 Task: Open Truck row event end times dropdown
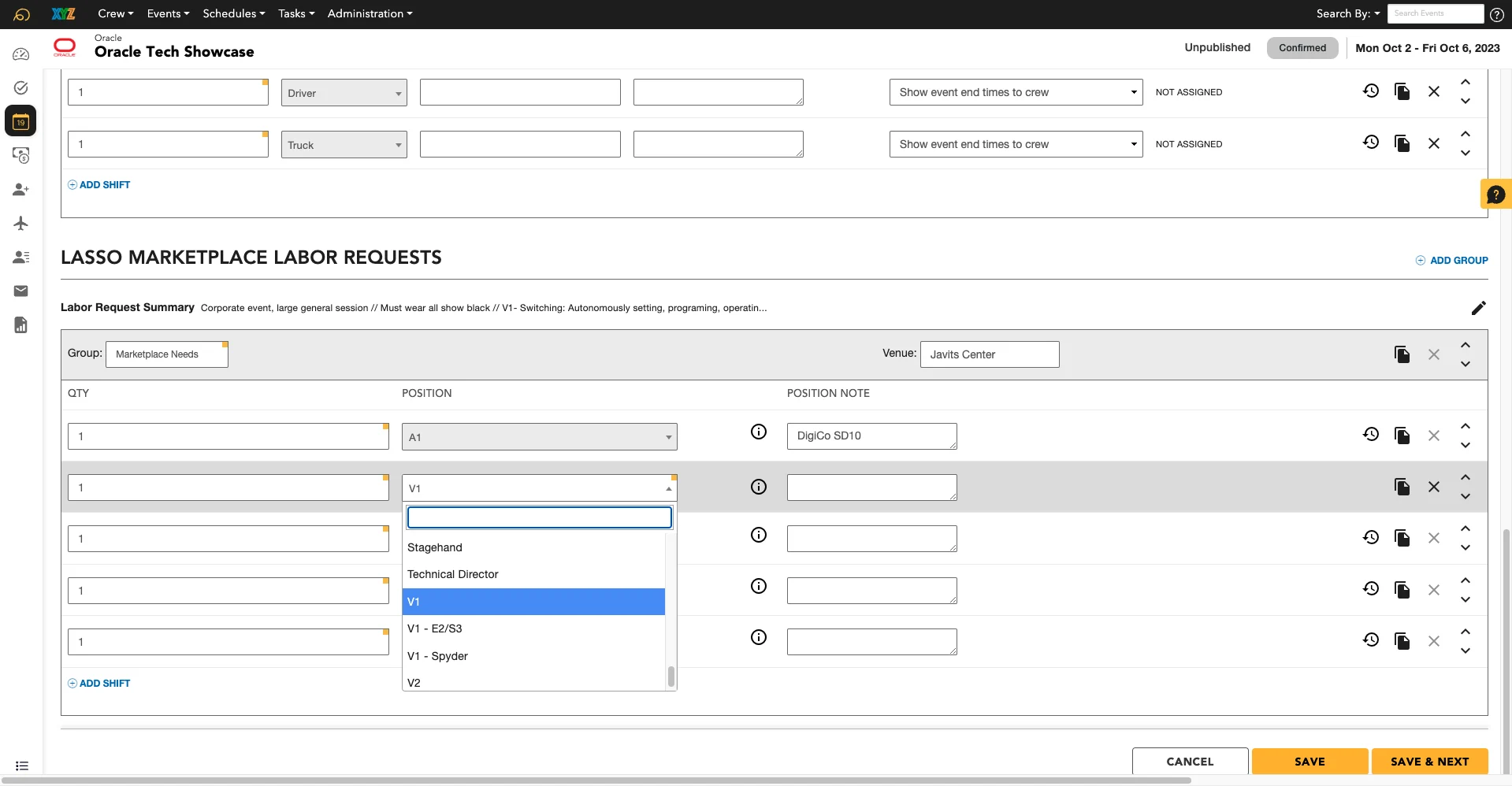point(1016,144)
